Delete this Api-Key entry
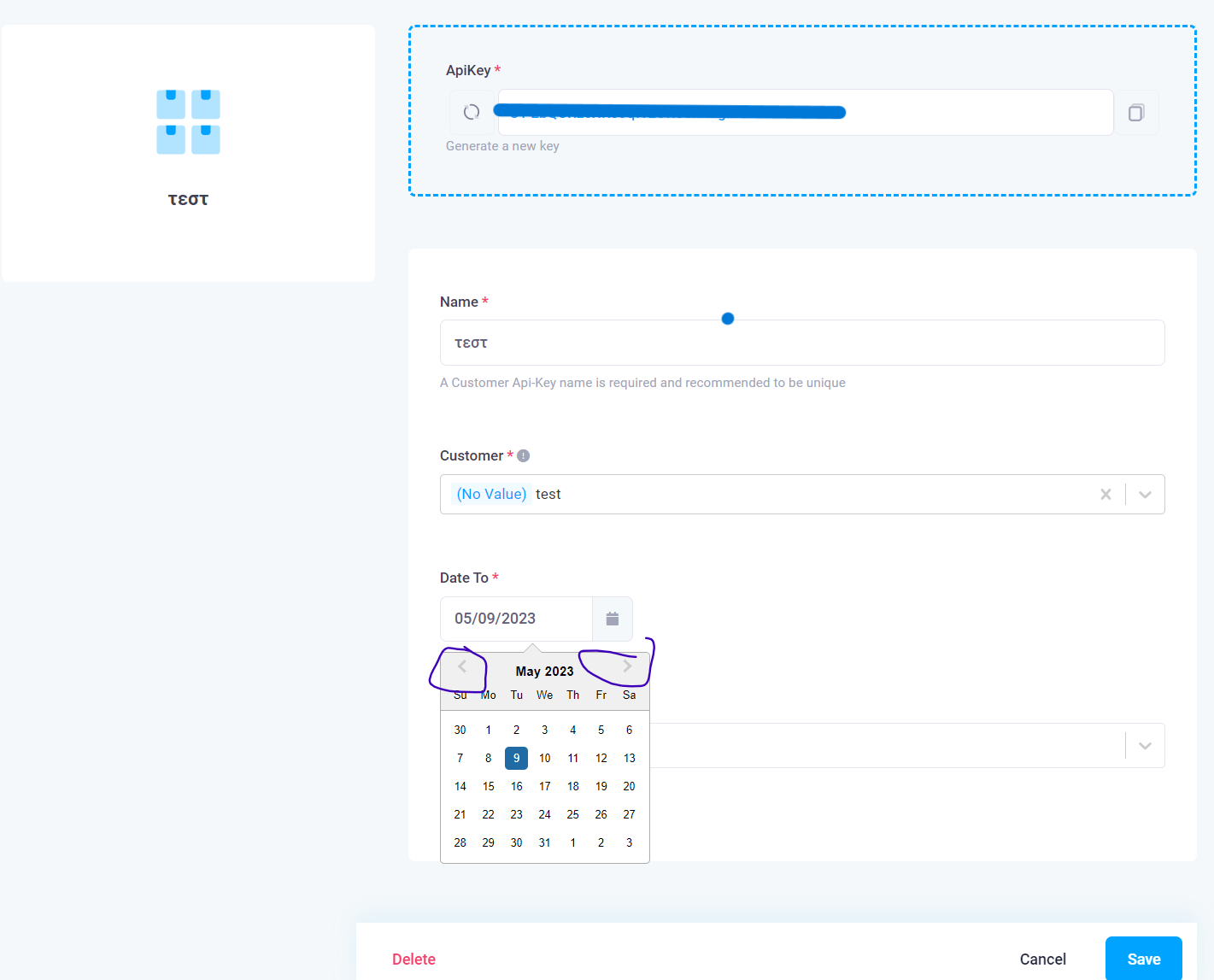The height and width of the screenshot is (980, 1214). click(413, 959)
